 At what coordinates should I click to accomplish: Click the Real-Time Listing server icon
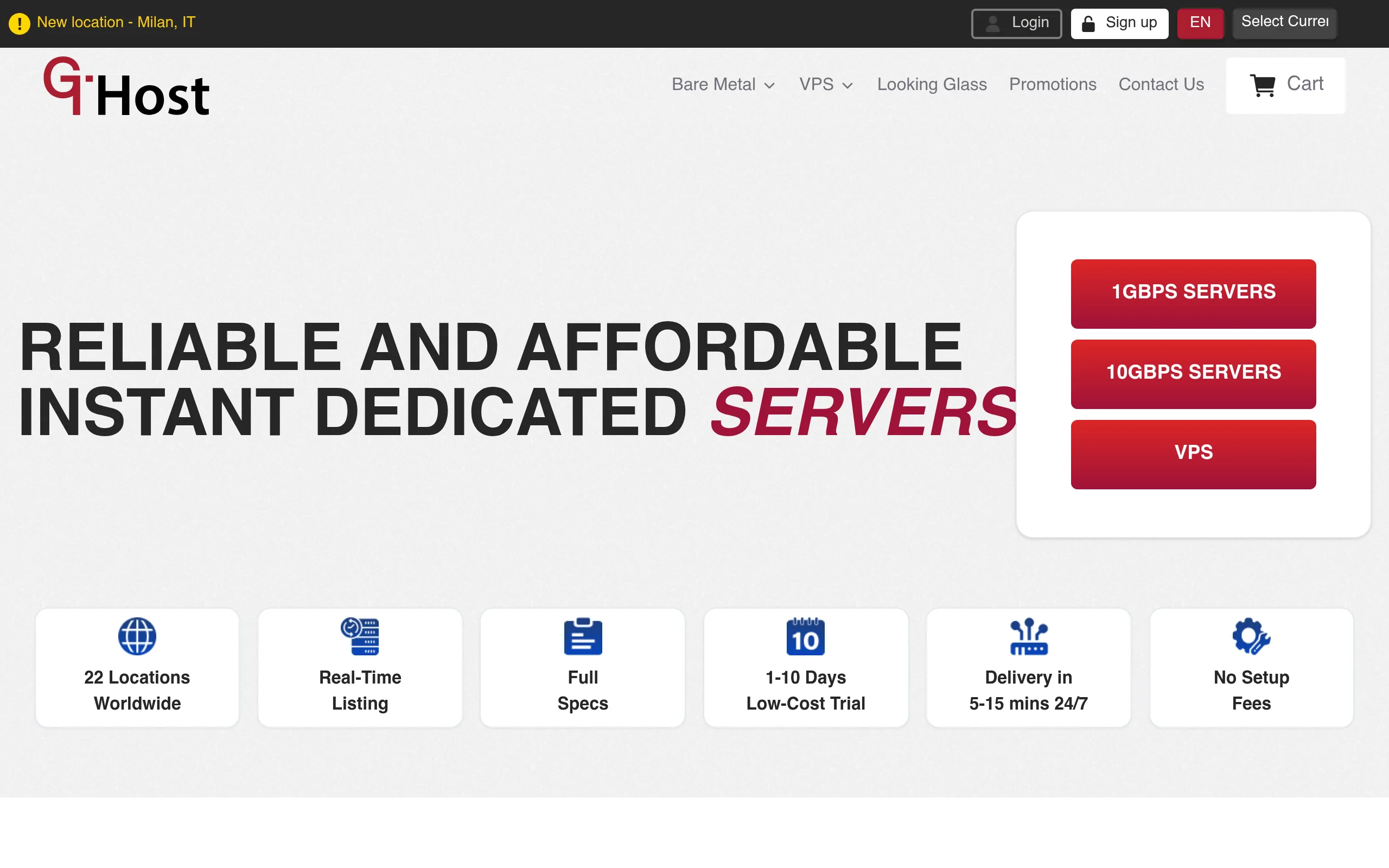(360, 636)
